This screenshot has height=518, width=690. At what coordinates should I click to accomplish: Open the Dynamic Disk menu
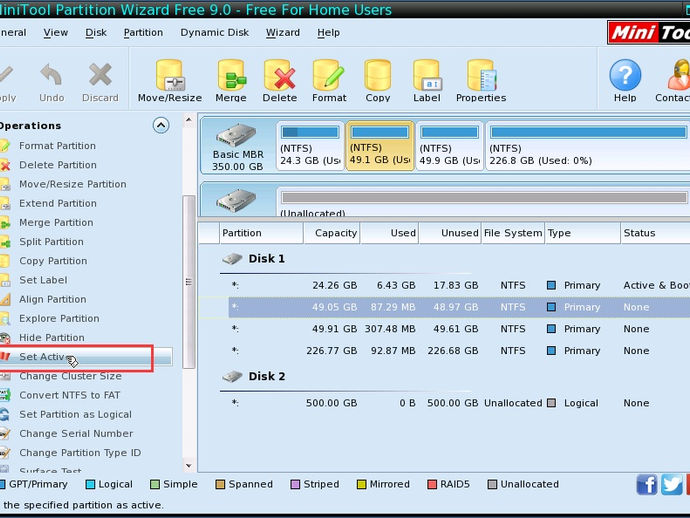(214, 33)
